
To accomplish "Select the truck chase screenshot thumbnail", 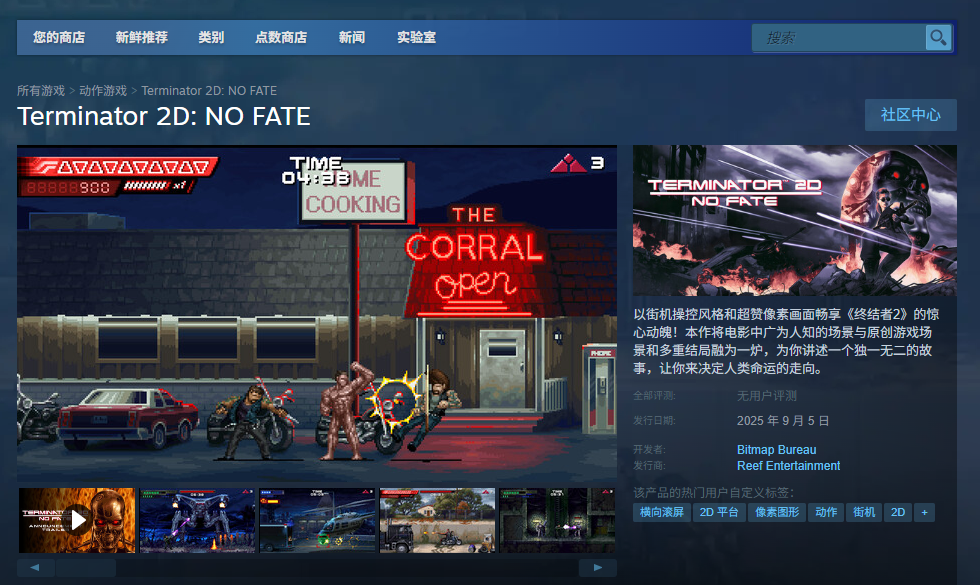I will click(x=437, y=520).
